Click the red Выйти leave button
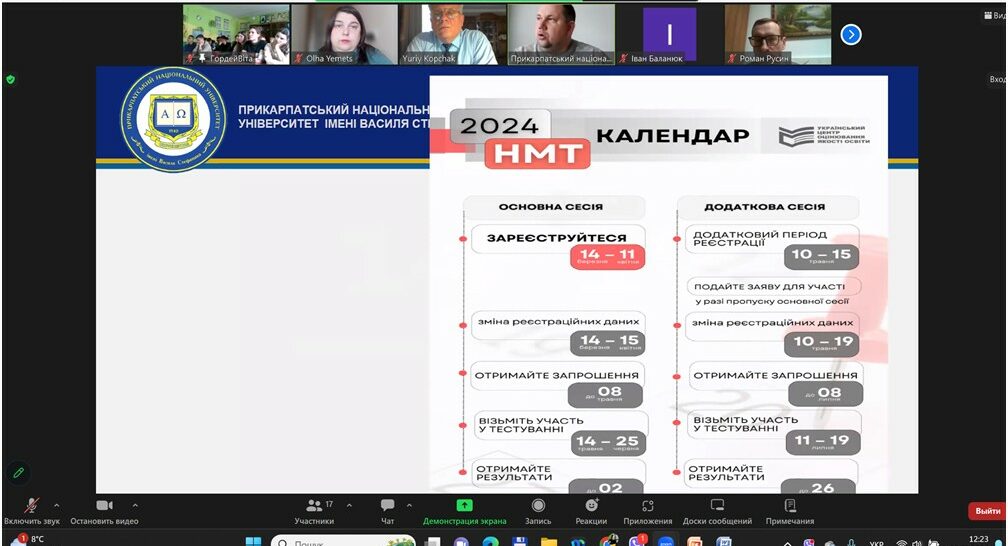Viewport: 1008px width, 546px height. point(985,511)
